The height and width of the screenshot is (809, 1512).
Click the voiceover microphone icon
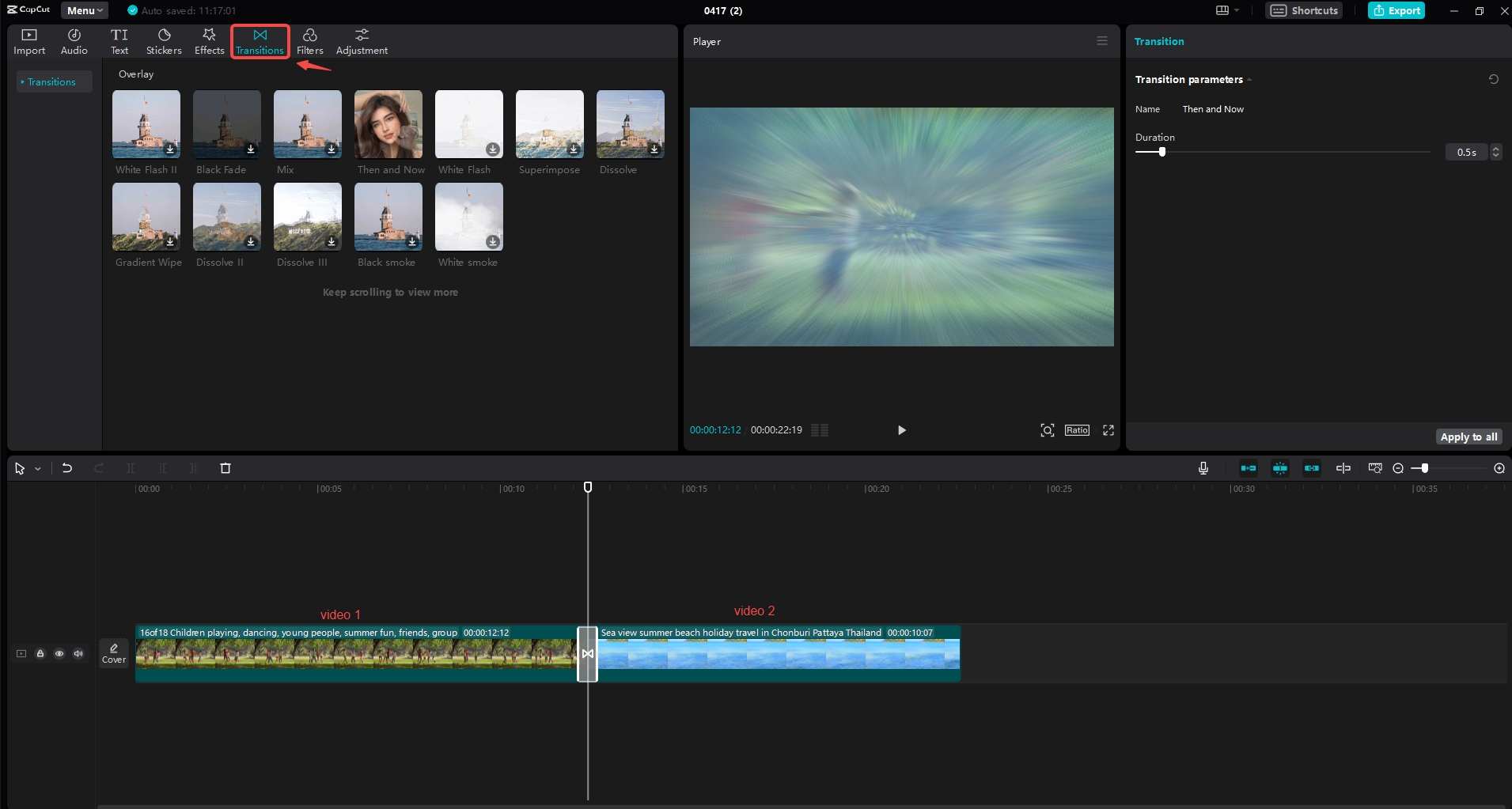pyautogui.click(x=1203, y=467)
